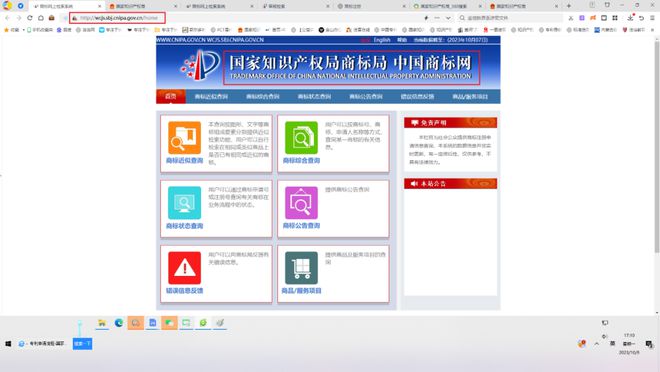Open File Explorer from the taskbar

tap(102, 323)
